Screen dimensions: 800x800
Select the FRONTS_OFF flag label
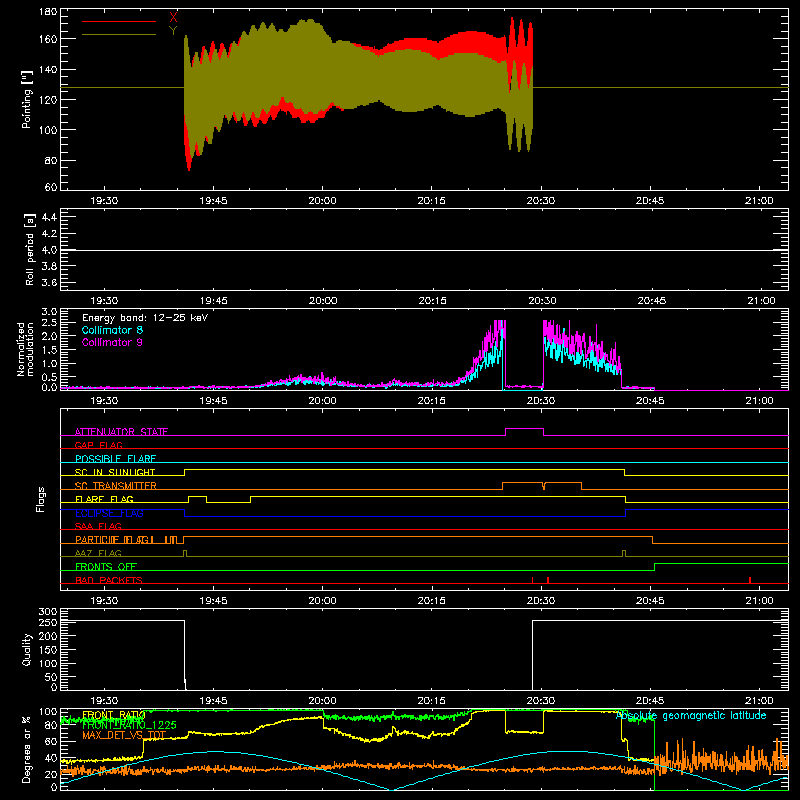coord(106,567)
